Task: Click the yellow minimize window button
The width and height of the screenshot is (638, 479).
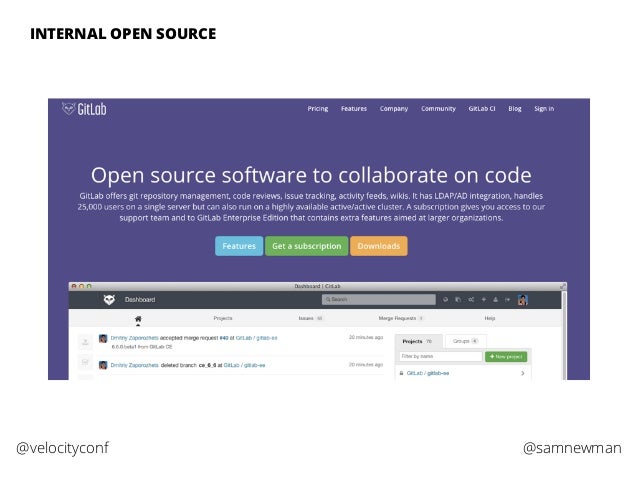Action: coord(81,287)
